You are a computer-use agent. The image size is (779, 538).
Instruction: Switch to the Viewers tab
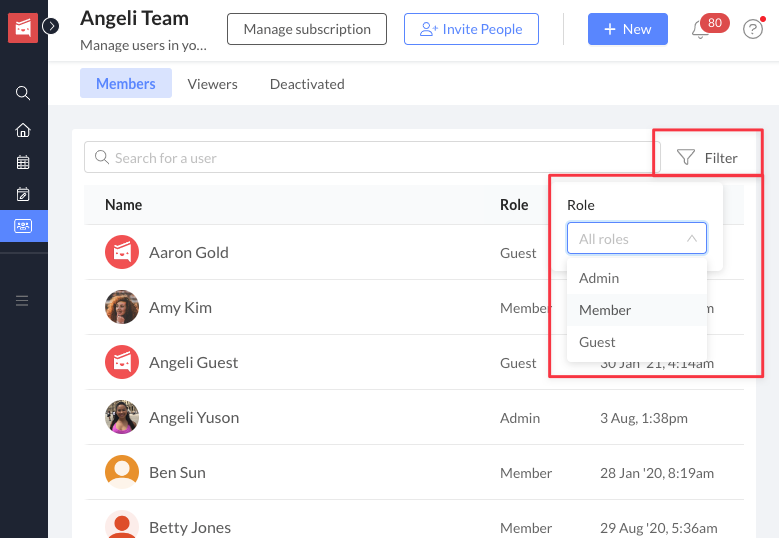coord(212,84)
